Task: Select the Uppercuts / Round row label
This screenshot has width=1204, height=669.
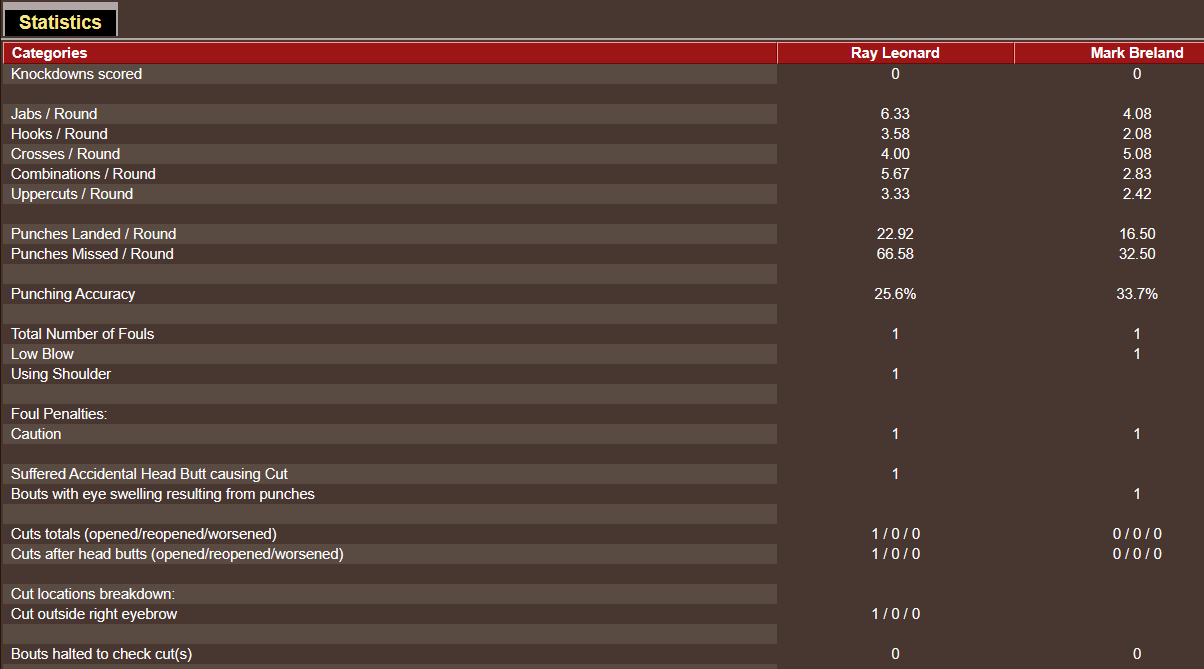Action: click(x=72, y=194)
